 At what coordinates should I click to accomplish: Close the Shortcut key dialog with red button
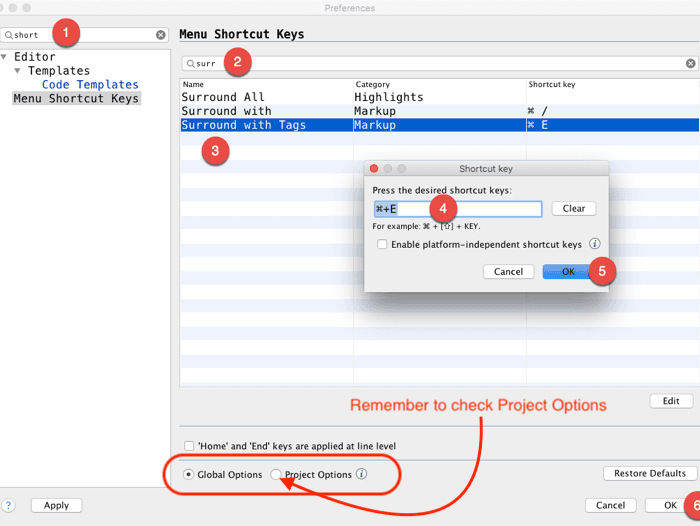pyautogui.click(x=374, y=169)
